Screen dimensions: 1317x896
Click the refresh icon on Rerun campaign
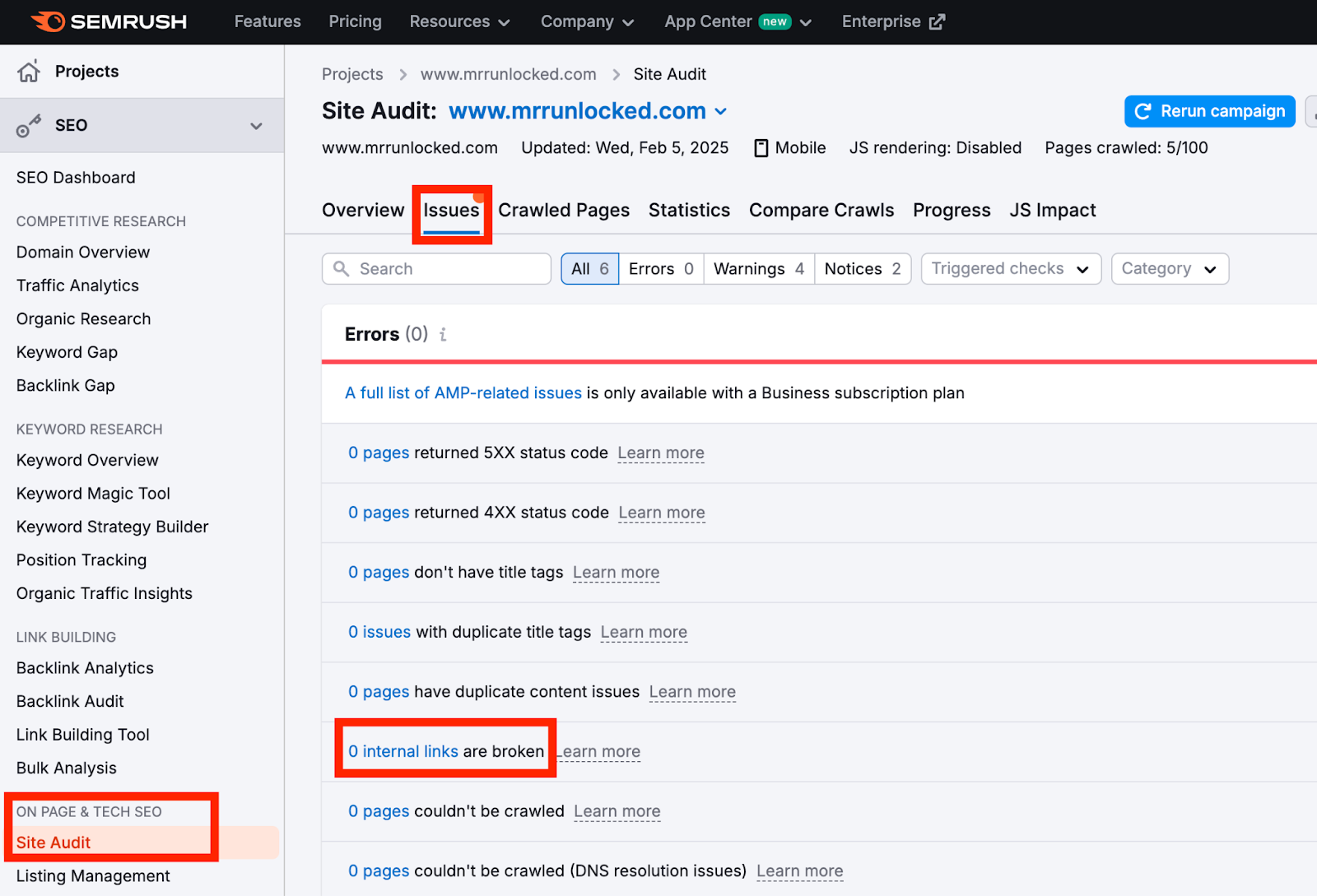1142,111
